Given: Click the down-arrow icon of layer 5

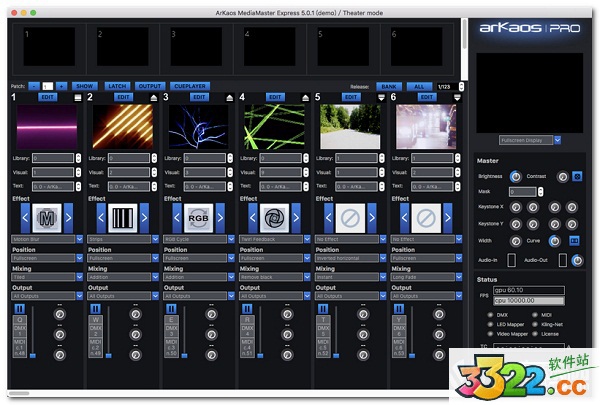Looking at the screenshot, I should point(381,98).
